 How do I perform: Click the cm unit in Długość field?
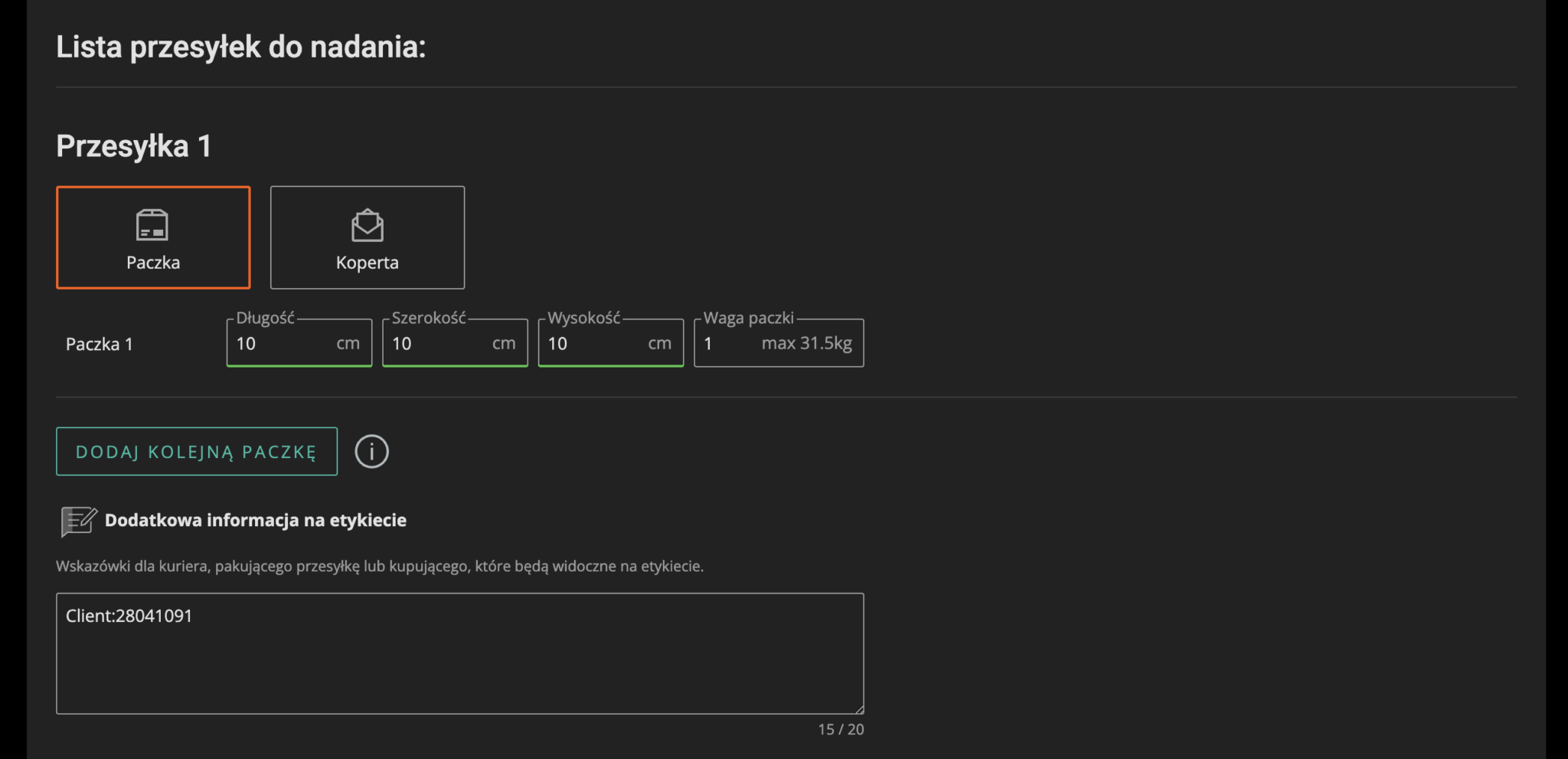(x=348, y=344)
